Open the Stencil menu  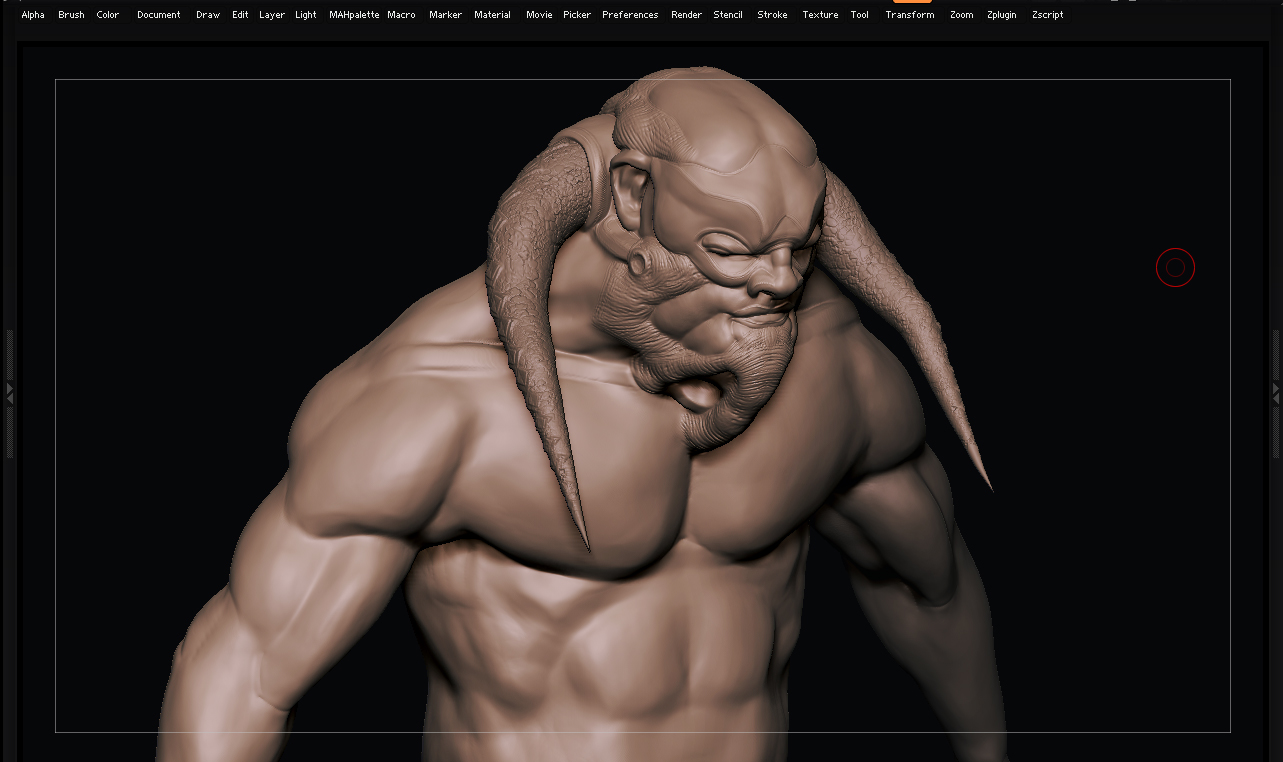[728, 15]
